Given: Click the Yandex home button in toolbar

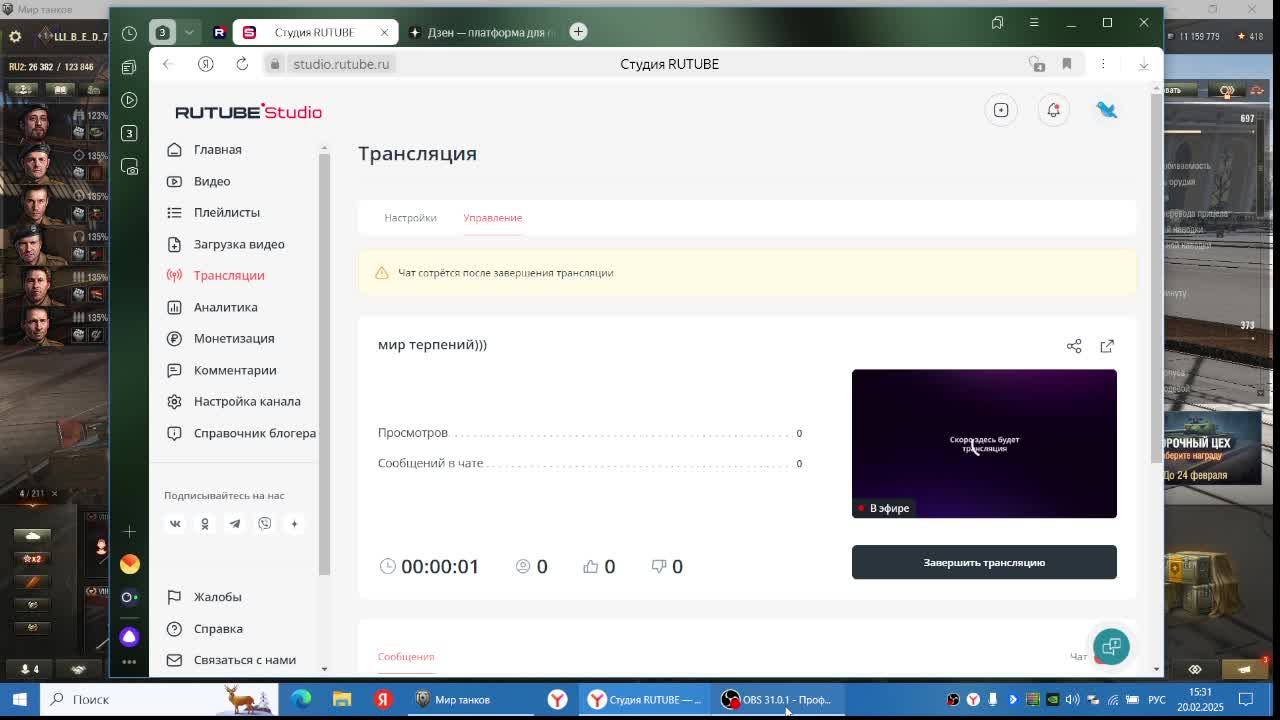Looking at the screenshot, I should (205, 64).
